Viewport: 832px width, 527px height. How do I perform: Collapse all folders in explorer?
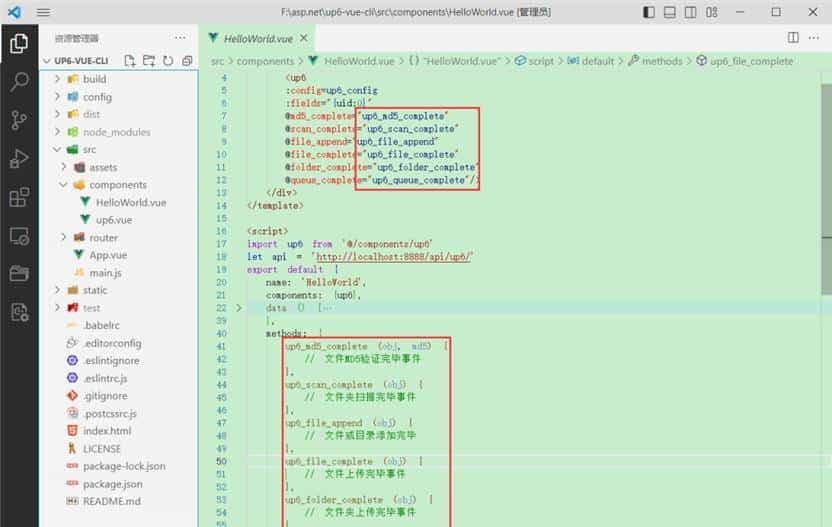187,61
